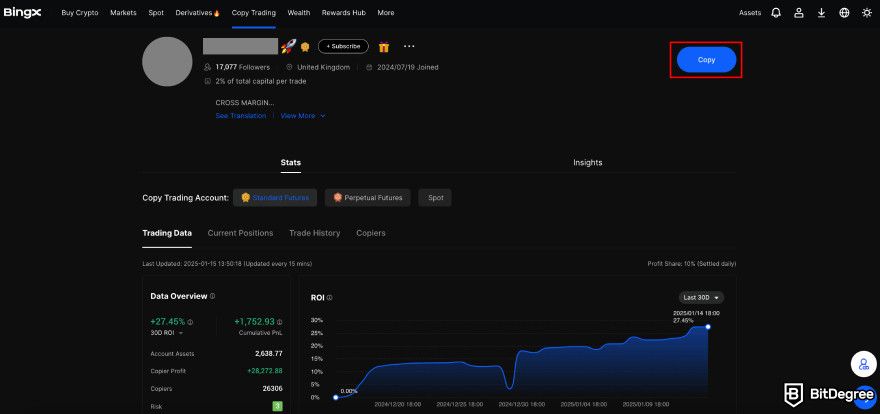Screen dimensions: 880x414
Task: Open More menu in navigation
Action: point(386,12)
